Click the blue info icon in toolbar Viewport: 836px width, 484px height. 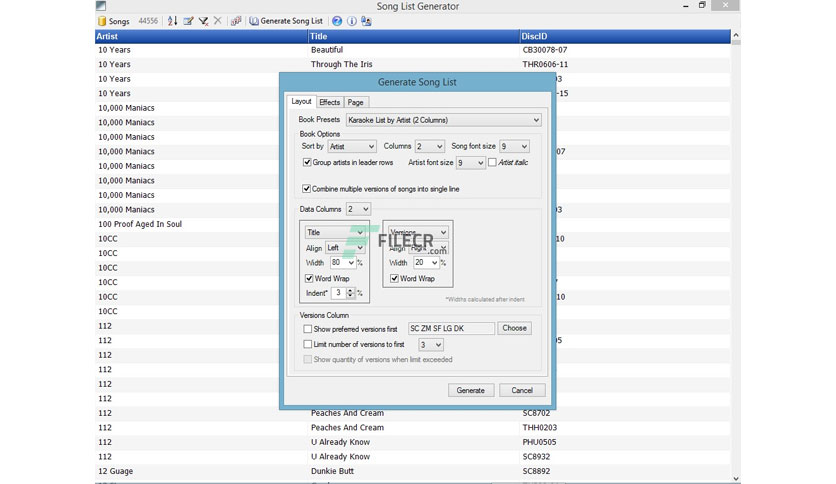352,21
